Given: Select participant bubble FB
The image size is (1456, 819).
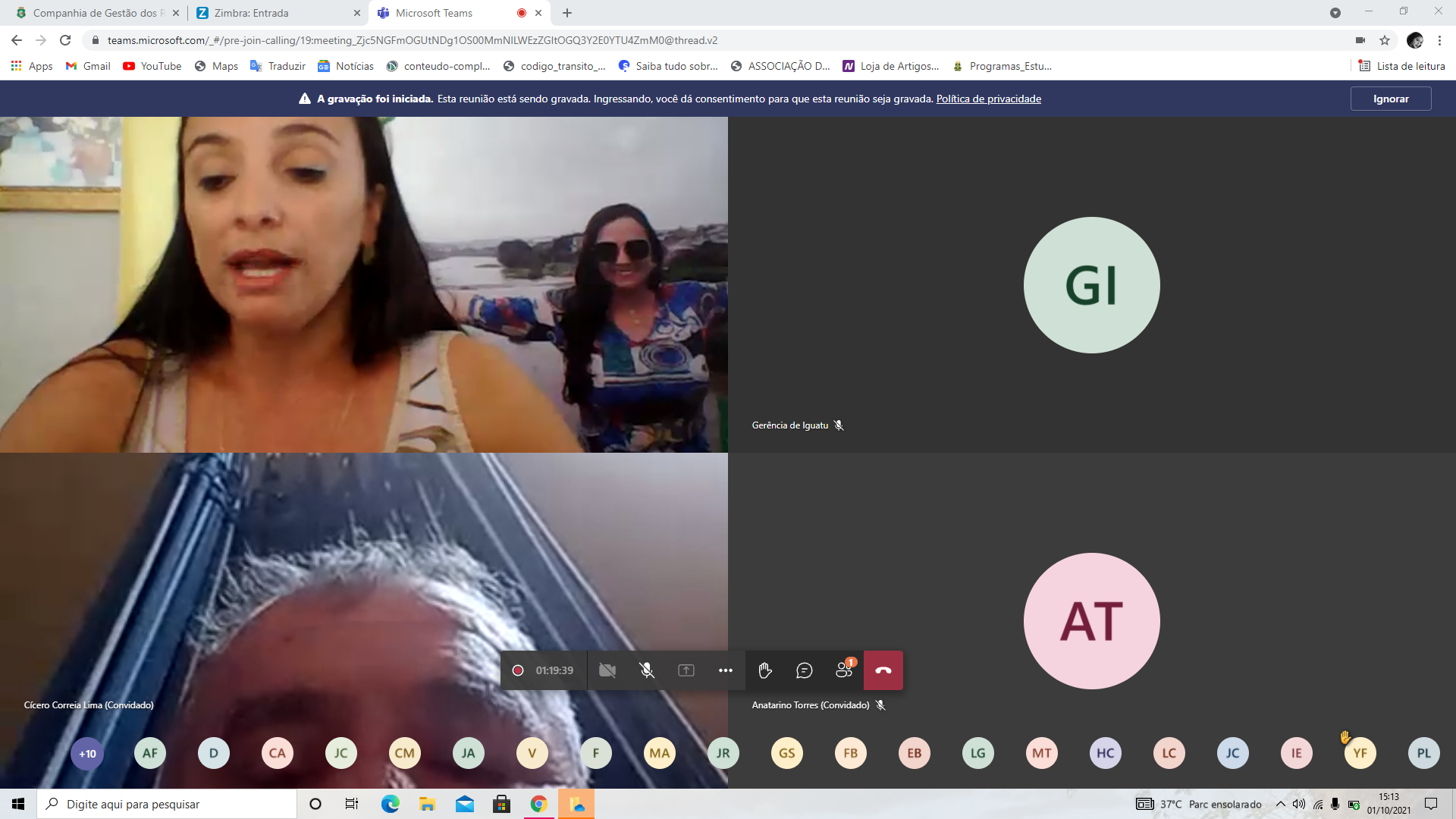Looking at the screenshot, I should point(851,753).
